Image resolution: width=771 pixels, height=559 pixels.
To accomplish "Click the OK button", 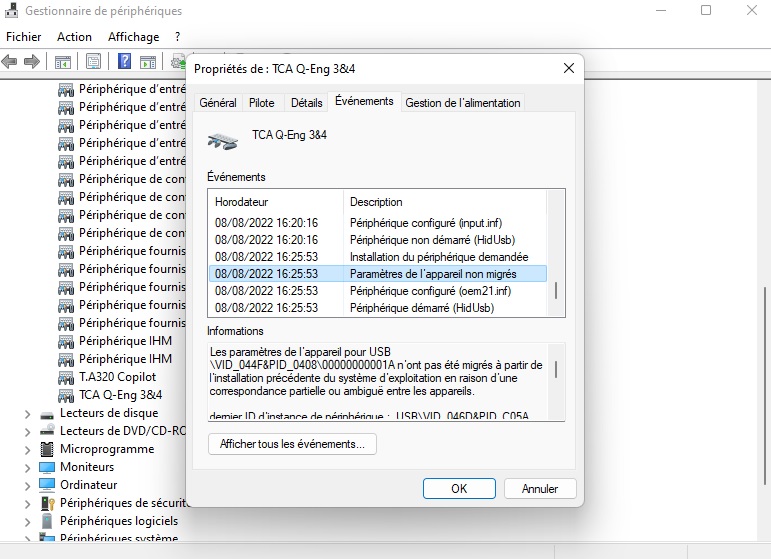I will 459,489.
